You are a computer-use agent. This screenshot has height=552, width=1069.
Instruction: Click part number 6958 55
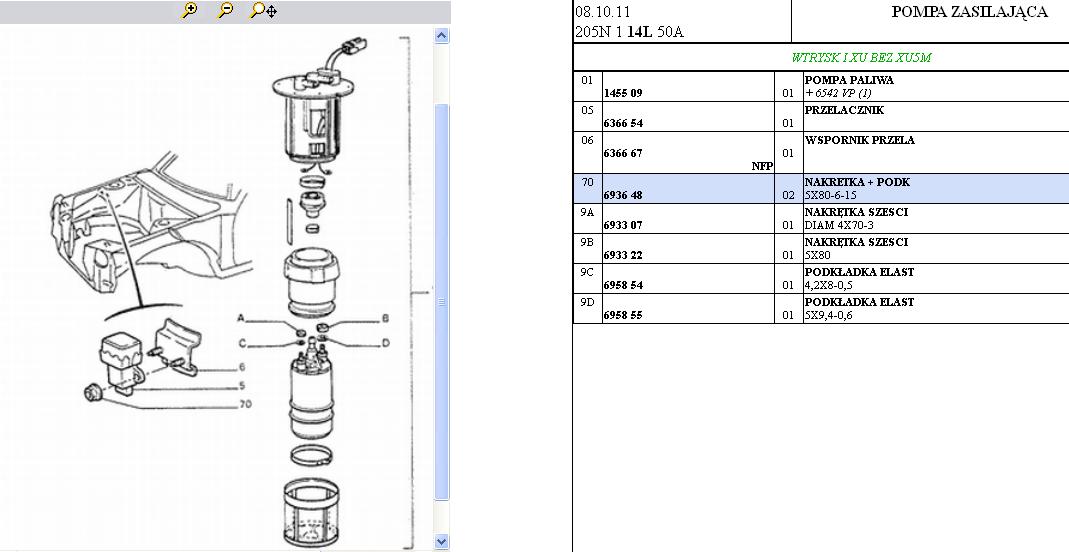click(623, 315)
